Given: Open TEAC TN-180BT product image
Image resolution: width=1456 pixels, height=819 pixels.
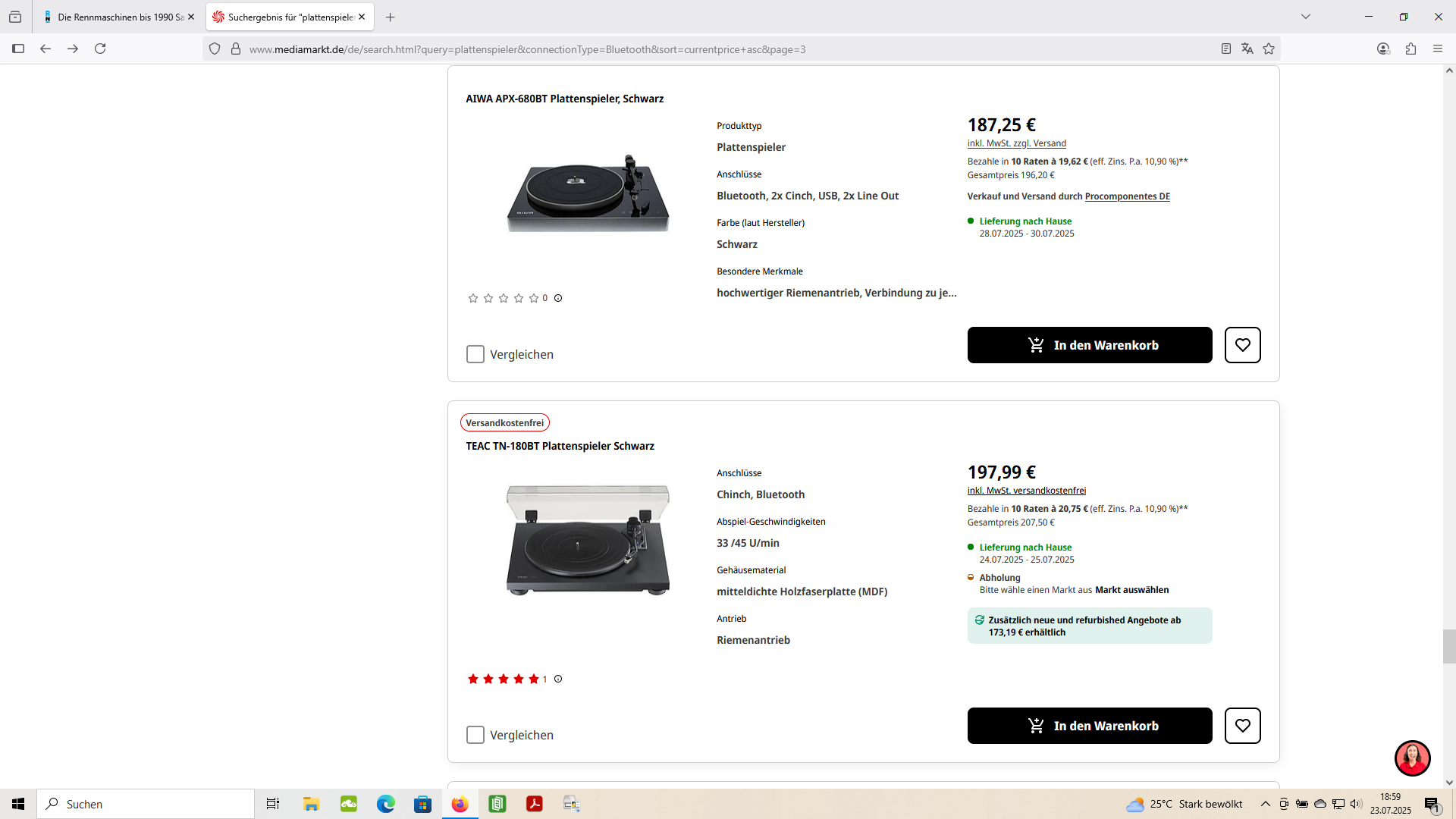Looking at the screenshot, I should (x=588, y=540).
